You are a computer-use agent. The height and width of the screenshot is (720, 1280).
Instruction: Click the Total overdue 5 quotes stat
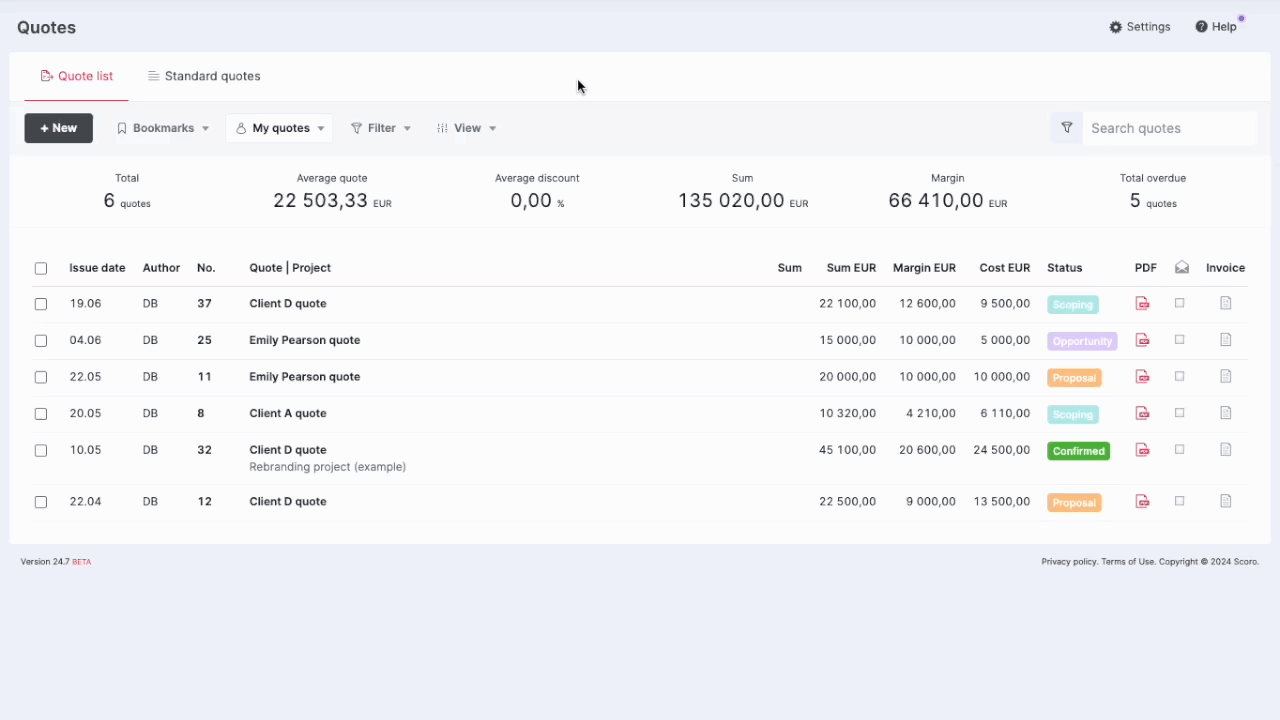pyautogui.click(x=1153, y=191)
